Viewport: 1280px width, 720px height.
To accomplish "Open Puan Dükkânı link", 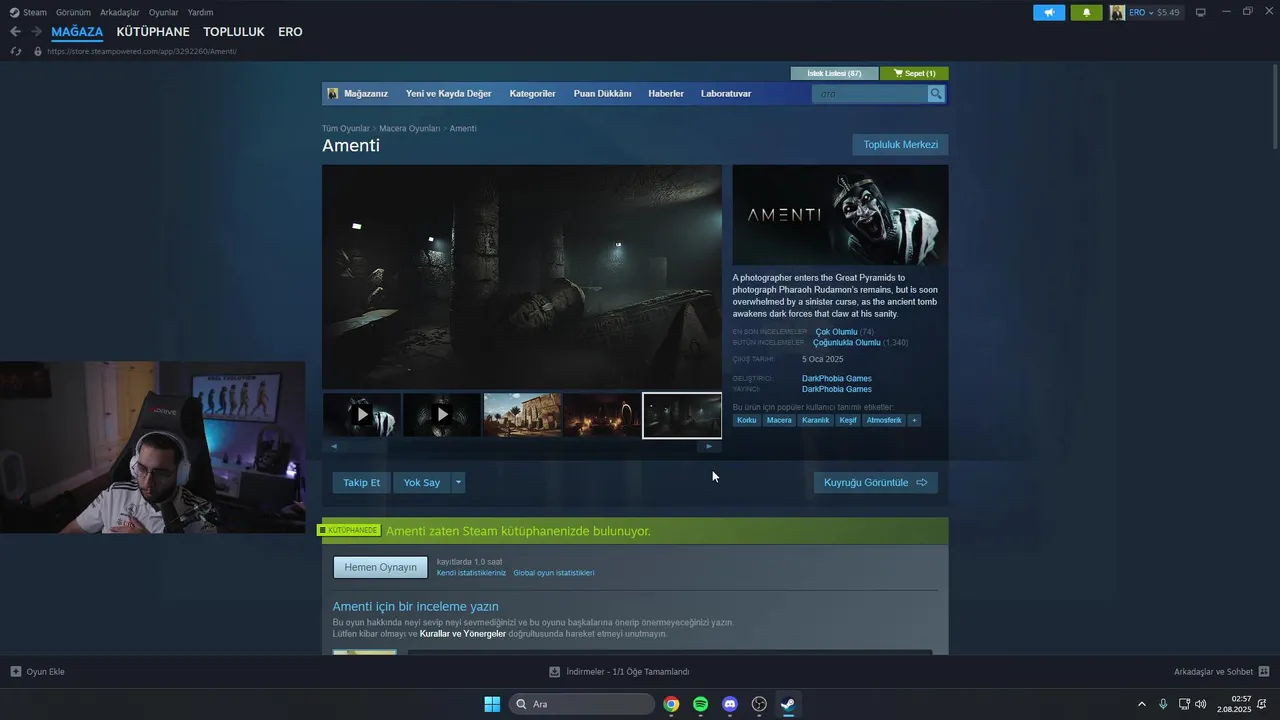I will (x=602, y=94).
